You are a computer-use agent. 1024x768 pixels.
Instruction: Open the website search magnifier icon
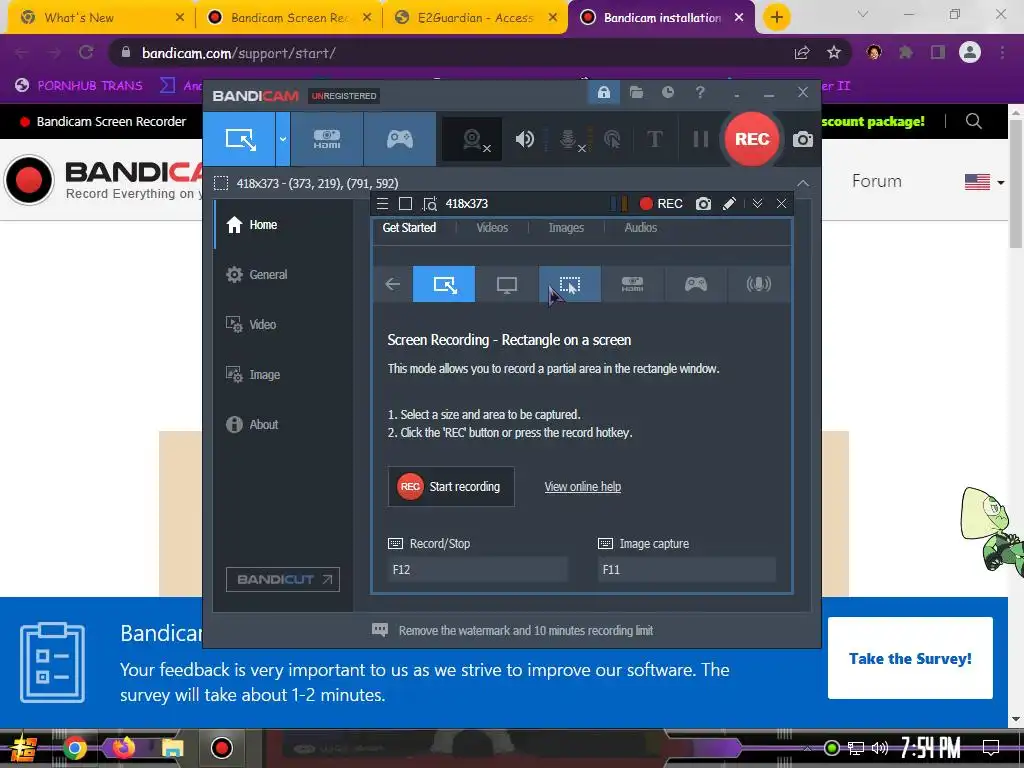tap(974, 121)
